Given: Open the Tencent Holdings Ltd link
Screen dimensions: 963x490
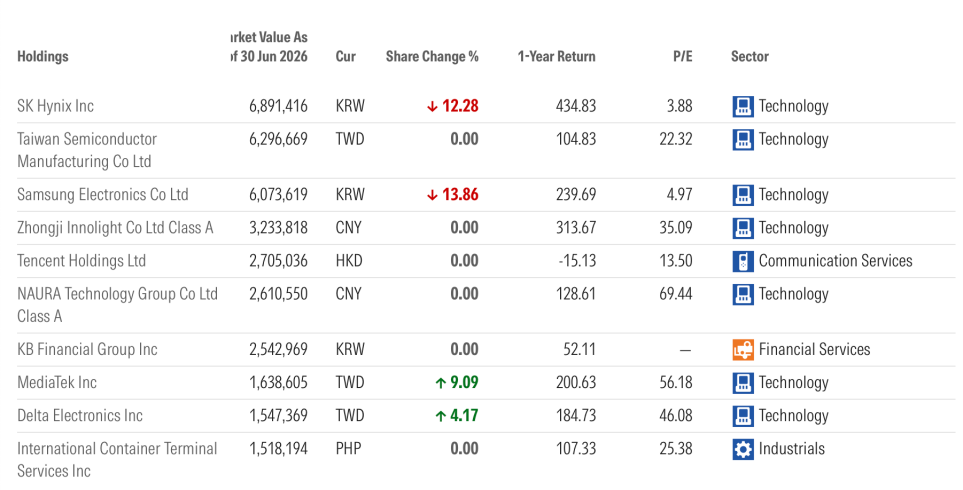Looking at the screenshot, I should (82, 260).
